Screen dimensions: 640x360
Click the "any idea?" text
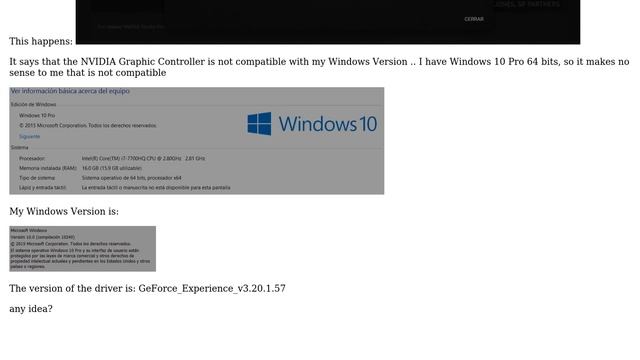31,309
